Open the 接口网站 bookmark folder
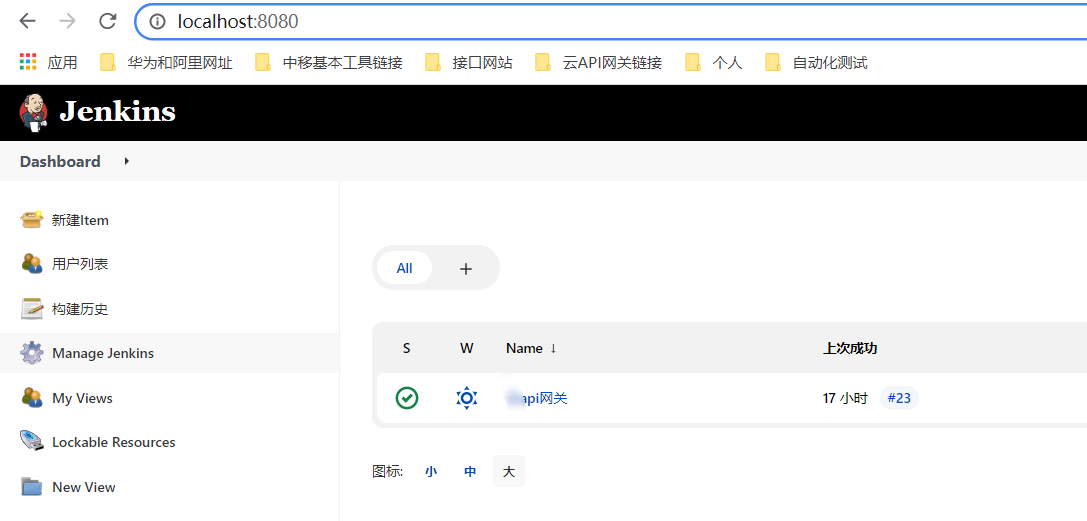Image resolution: width=1087 pixels, height=521 pixels. pyautogui.click(x=469, y=63)
